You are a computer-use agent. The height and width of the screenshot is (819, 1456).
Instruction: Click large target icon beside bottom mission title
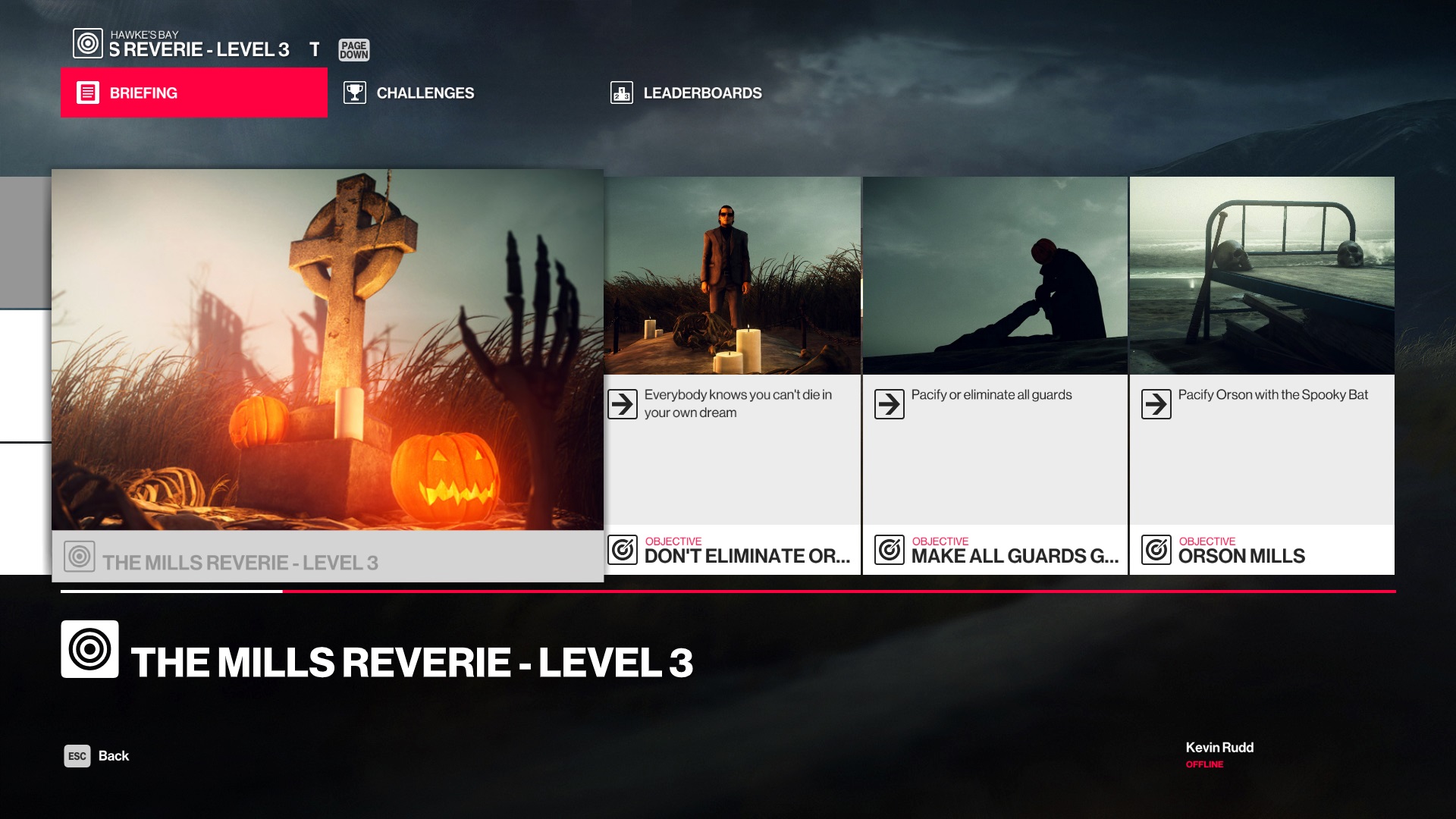point(89,649)
